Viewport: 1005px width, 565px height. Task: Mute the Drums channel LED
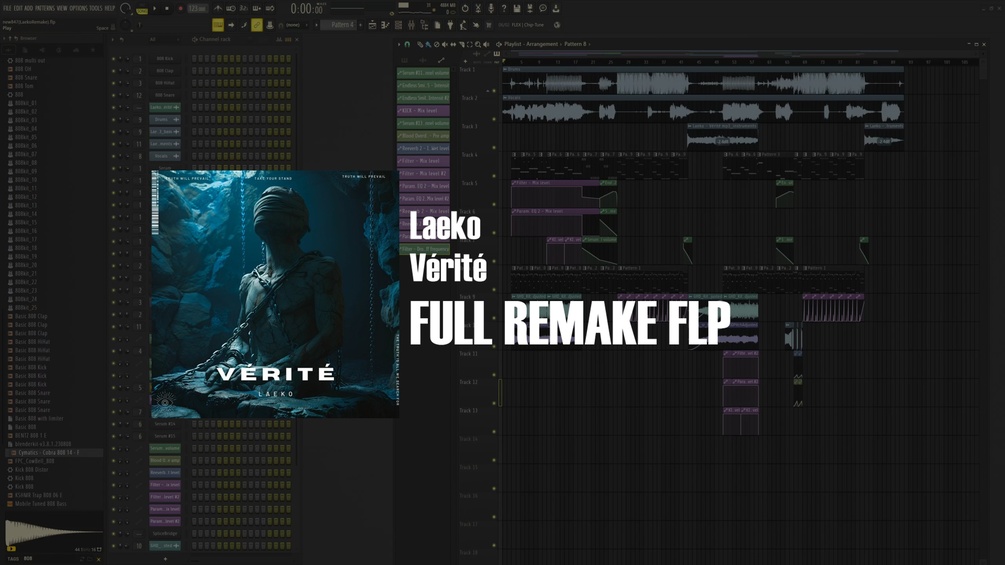(113, 120)
